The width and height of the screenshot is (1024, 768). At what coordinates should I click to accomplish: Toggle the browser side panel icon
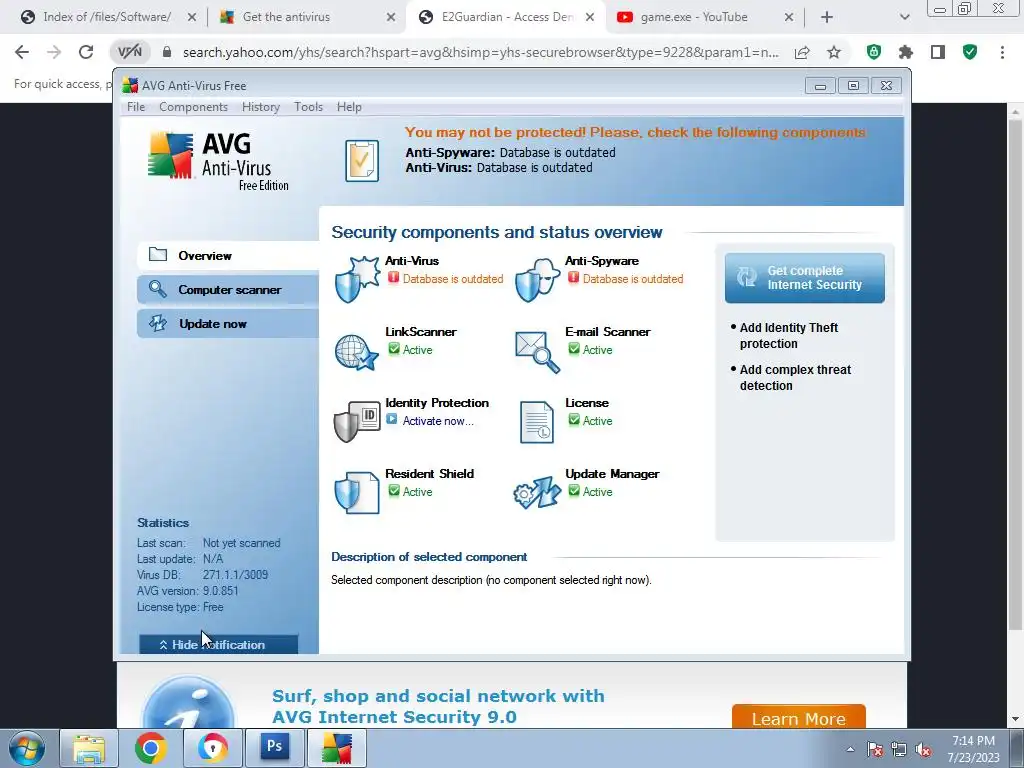938,52
